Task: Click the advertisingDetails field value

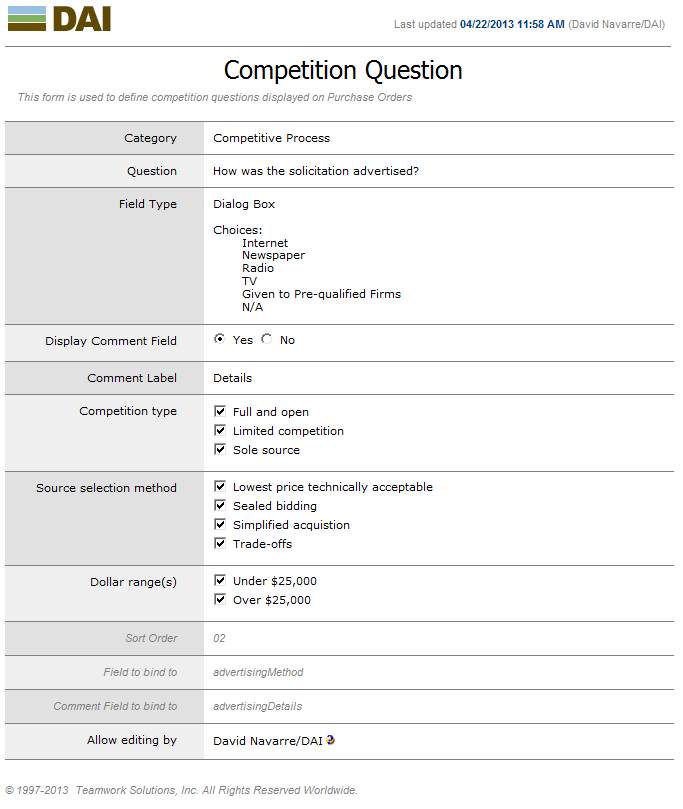Action: tap(257, 706)
